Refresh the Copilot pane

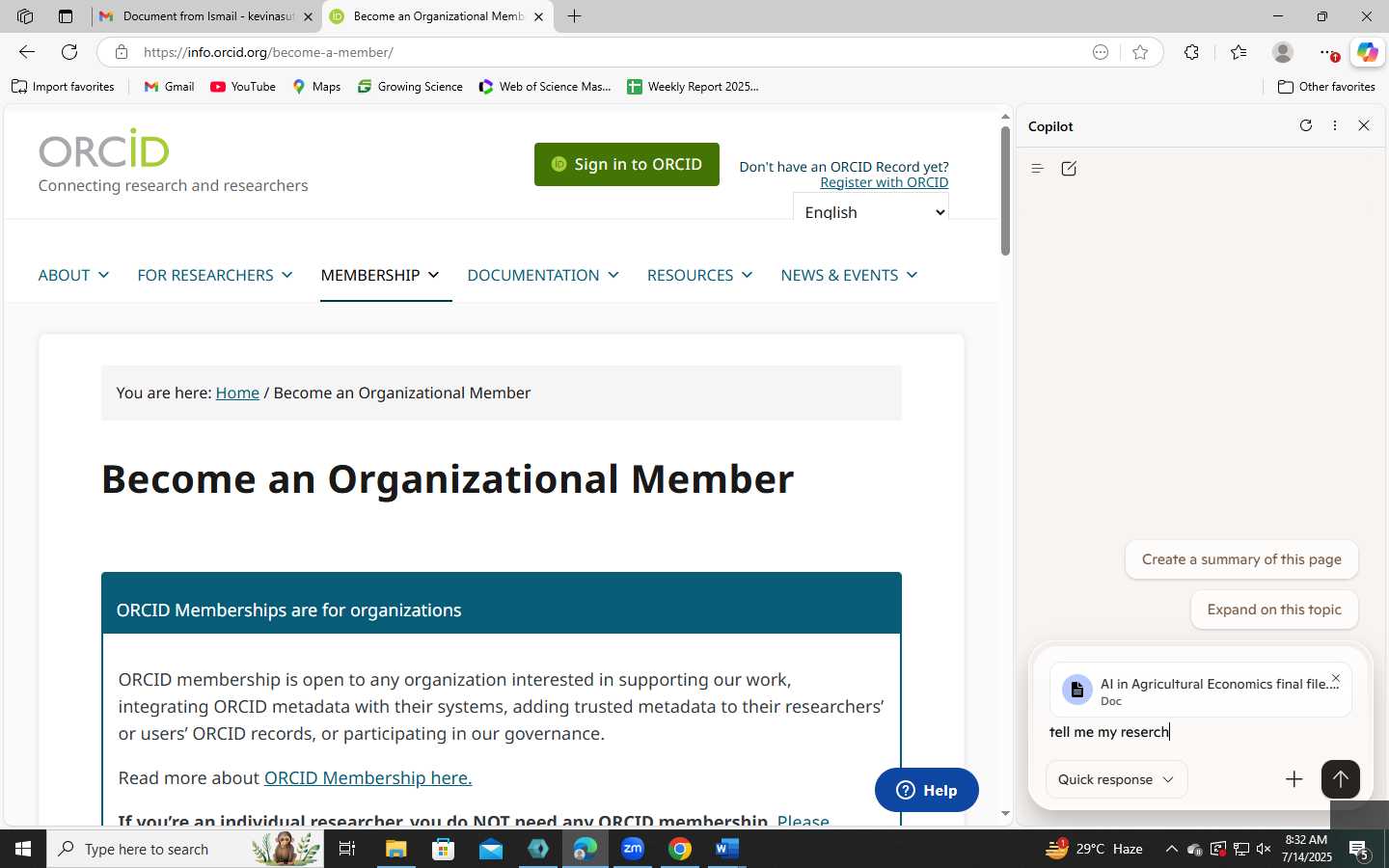[x=1306, y=125]
